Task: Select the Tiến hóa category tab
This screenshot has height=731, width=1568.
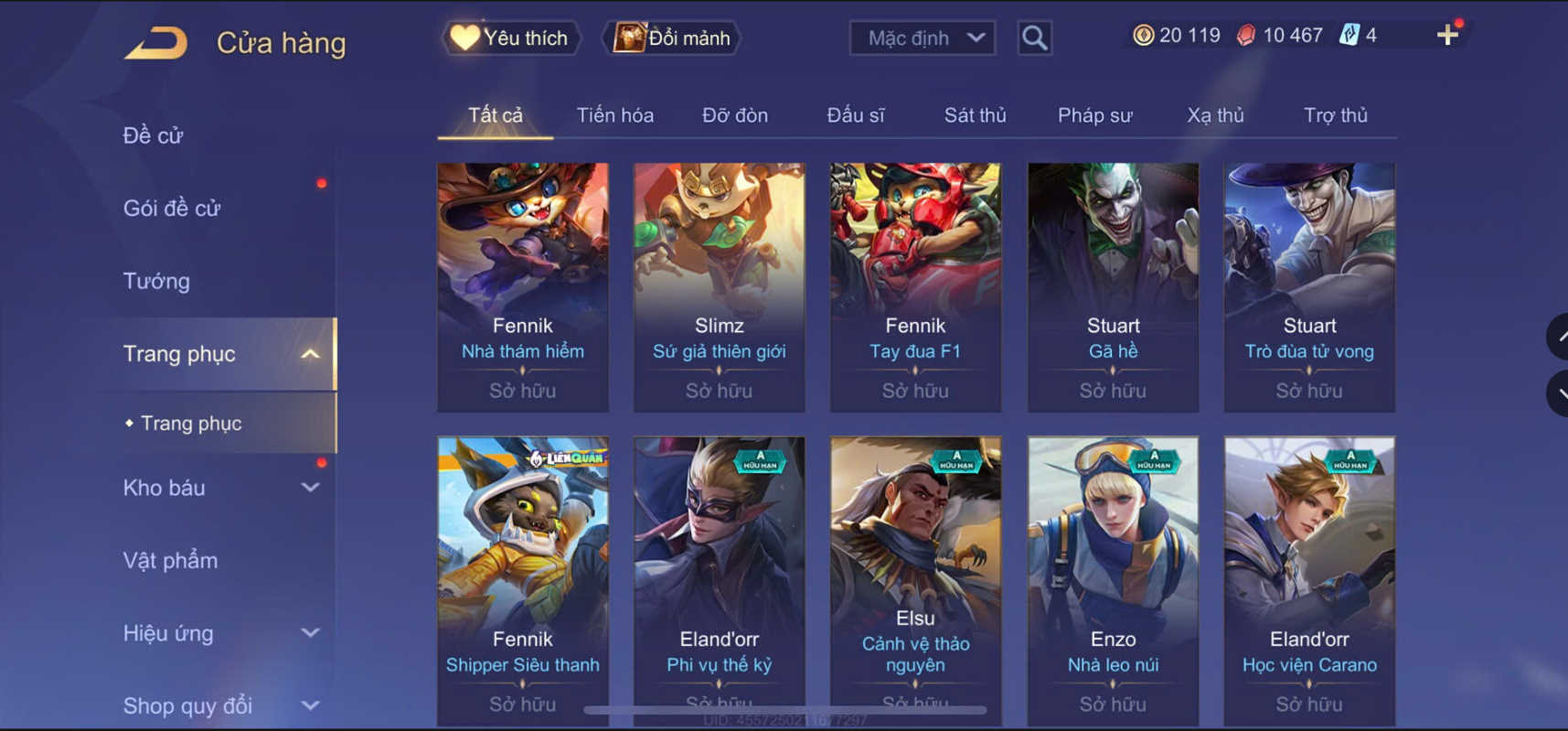Action: [614, 115]
